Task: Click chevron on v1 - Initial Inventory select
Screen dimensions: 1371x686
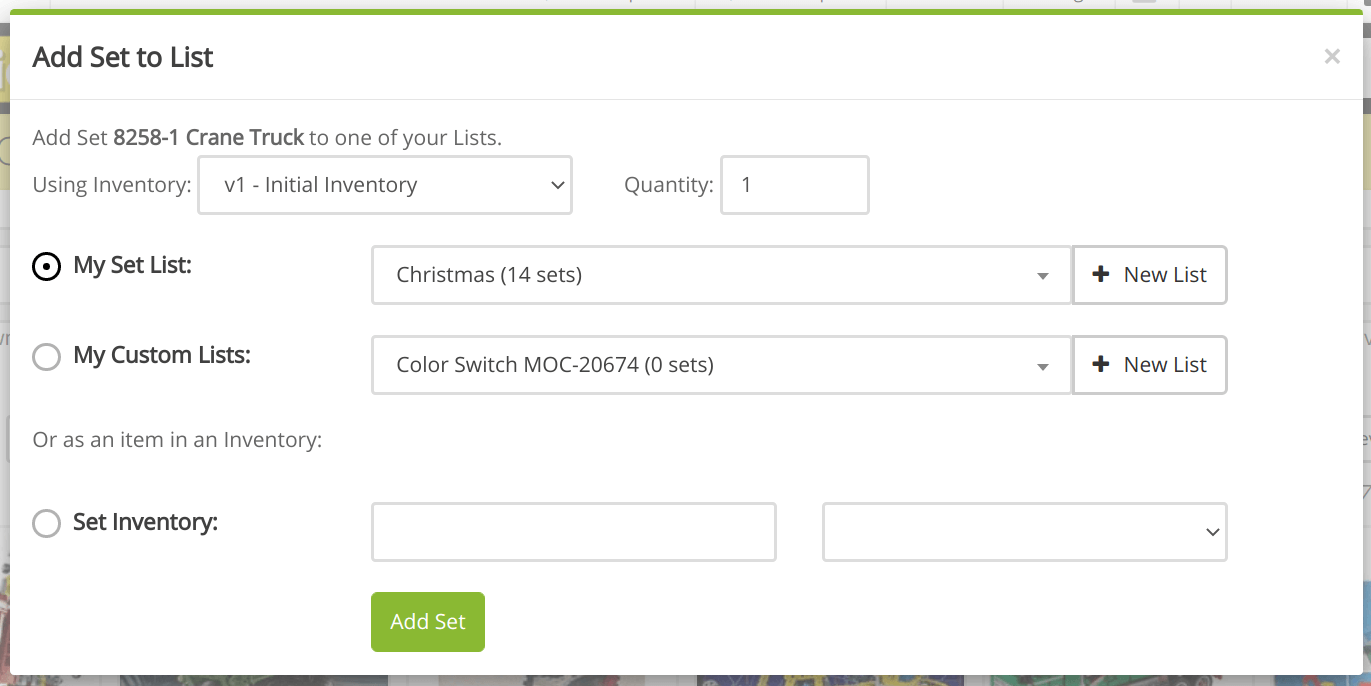Action: click(558, 185)
